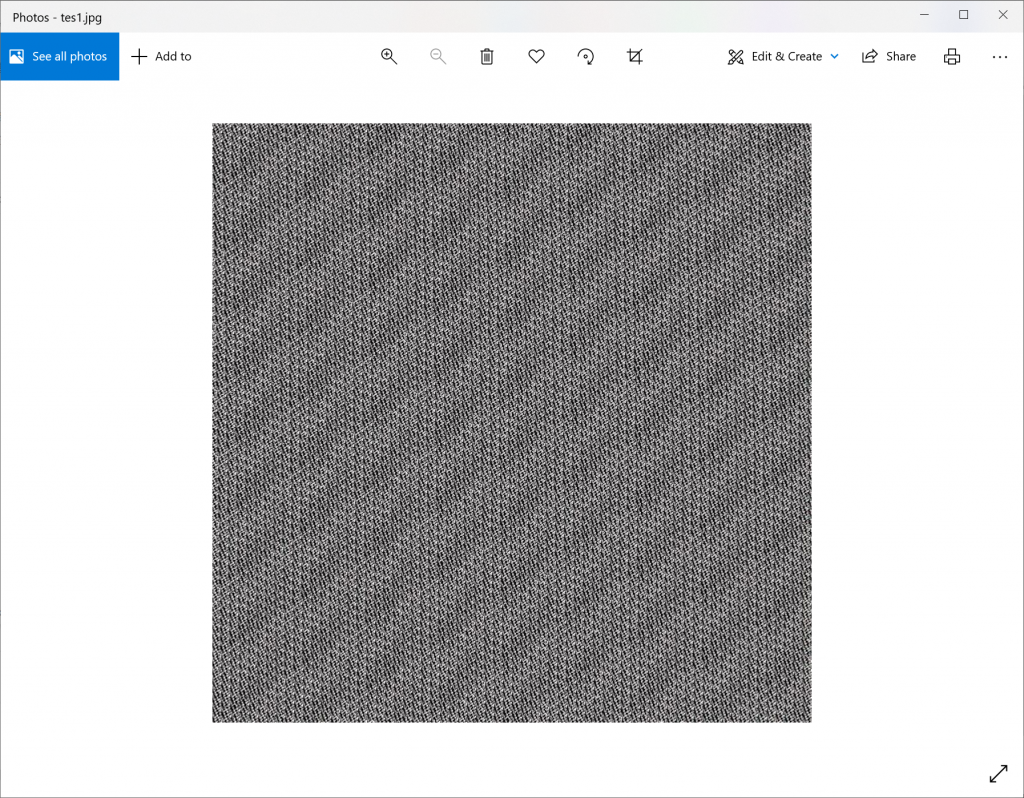Close the Photos window

[1001, 15]
